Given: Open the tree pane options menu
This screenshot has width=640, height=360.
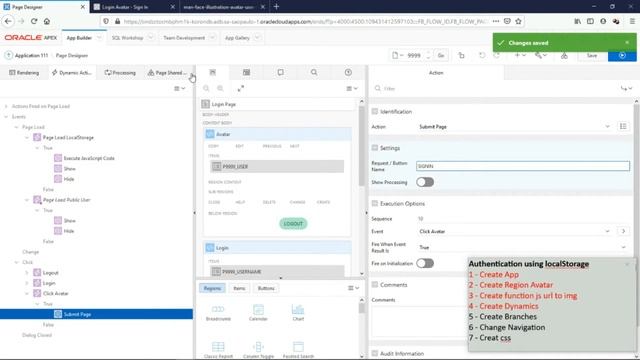Looking at the screenshot, I should (x=180, y=89).
